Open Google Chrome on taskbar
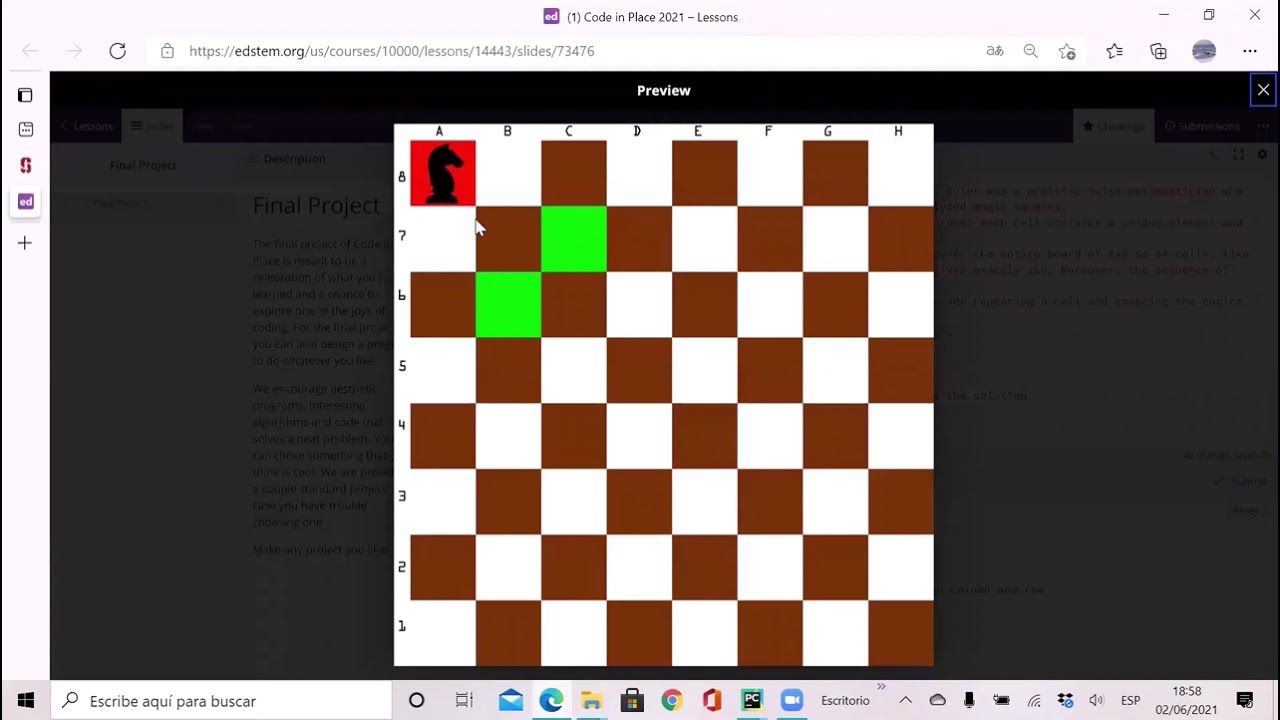Viewport: 1280px width, 720px height. [x=671, y=700]
